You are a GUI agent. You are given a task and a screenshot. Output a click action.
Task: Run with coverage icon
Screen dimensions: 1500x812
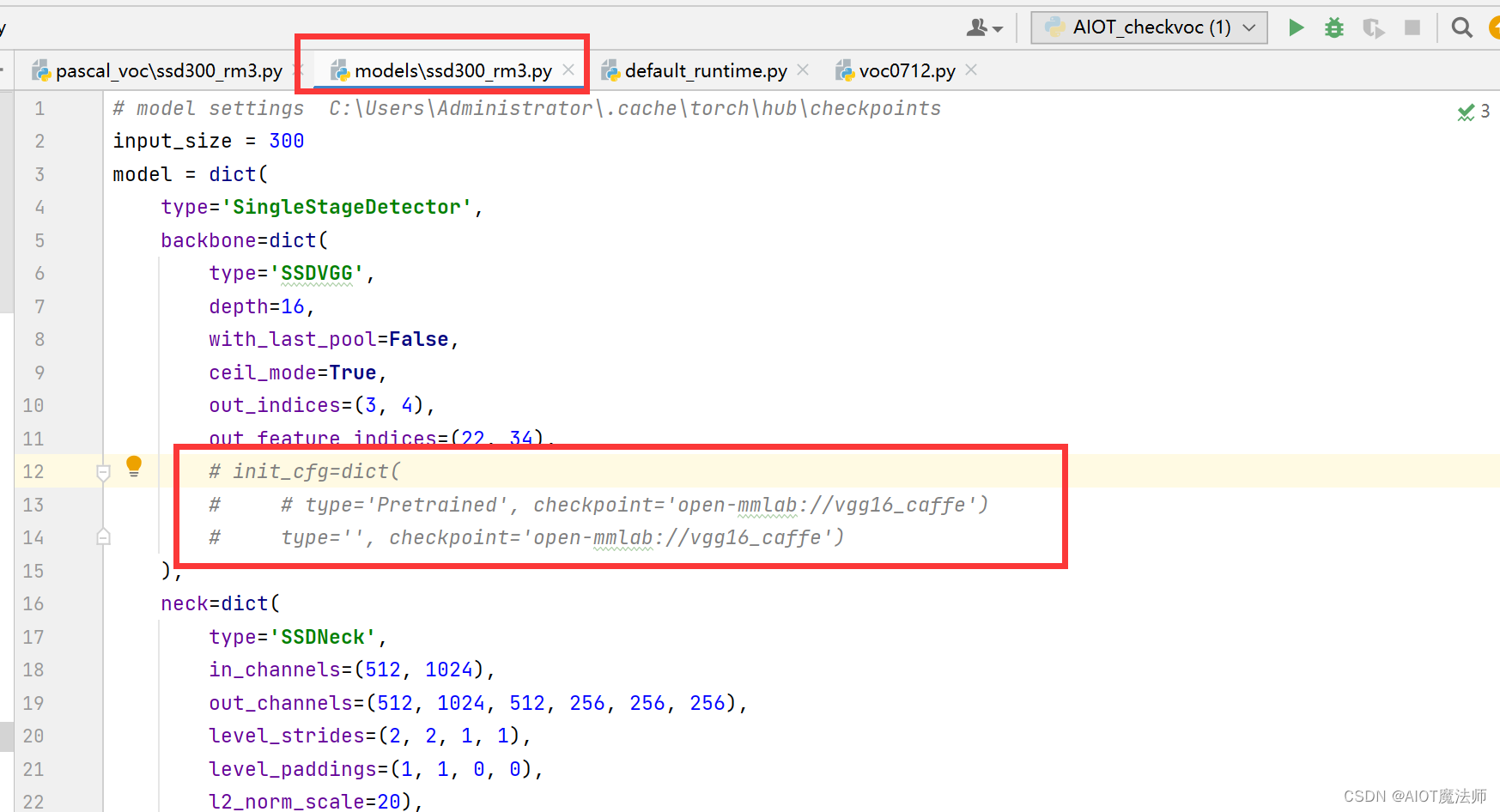(1374, 27)
